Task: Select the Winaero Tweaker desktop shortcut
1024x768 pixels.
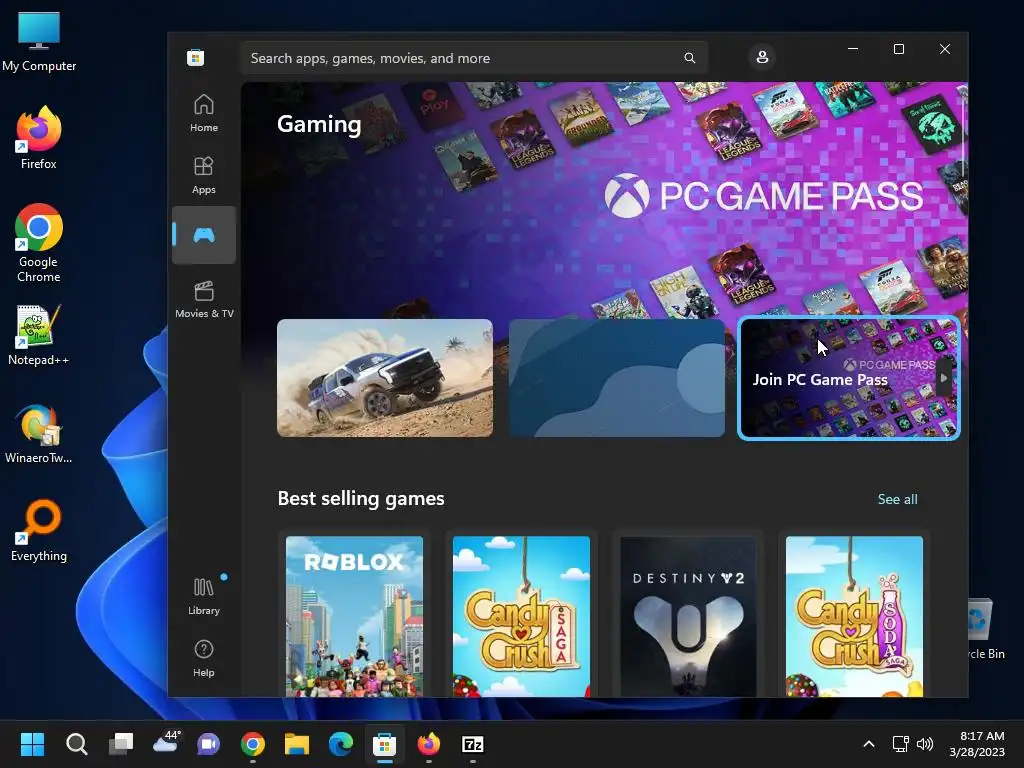Action: tap(39, 433)
